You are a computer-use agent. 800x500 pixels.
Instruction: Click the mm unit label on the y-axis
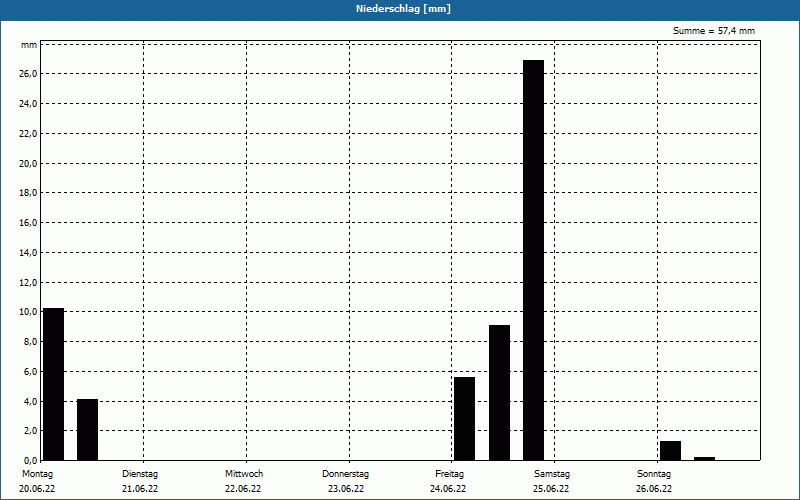tap(29, 45)
